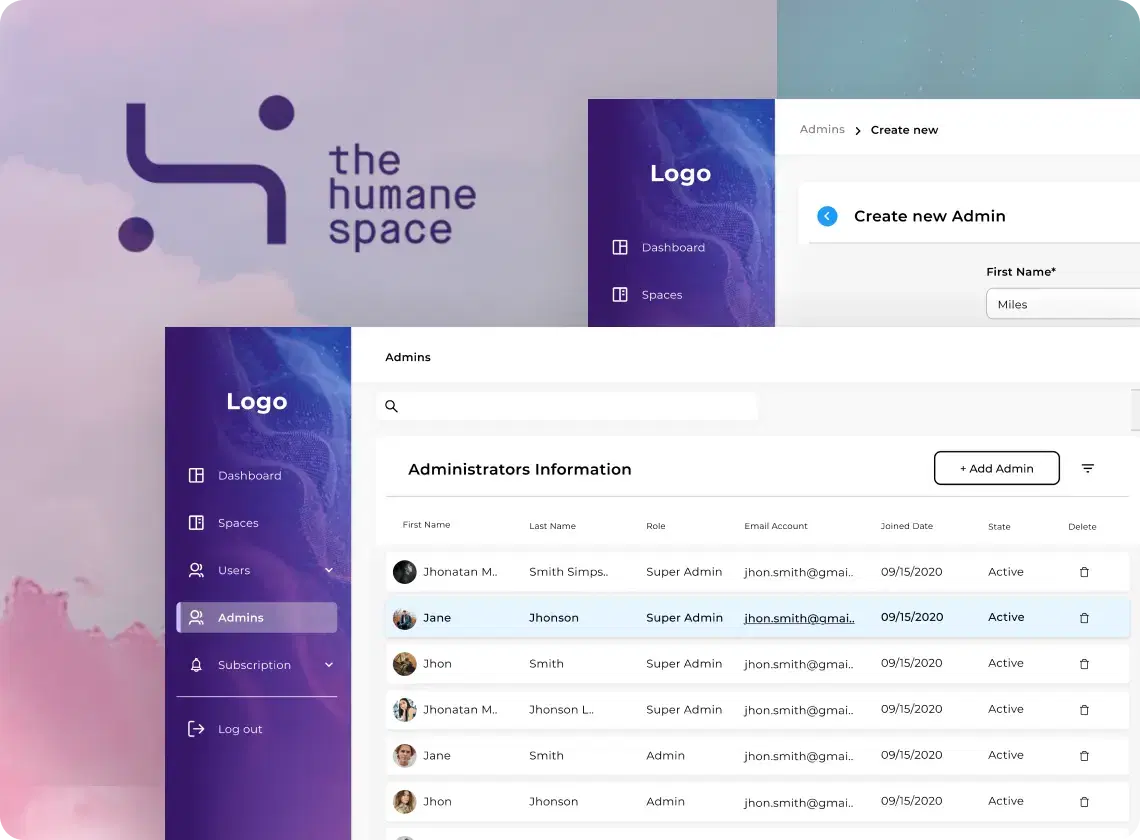
Task: Expand the Users submenu chevron
Action: [x=329, y=570]
